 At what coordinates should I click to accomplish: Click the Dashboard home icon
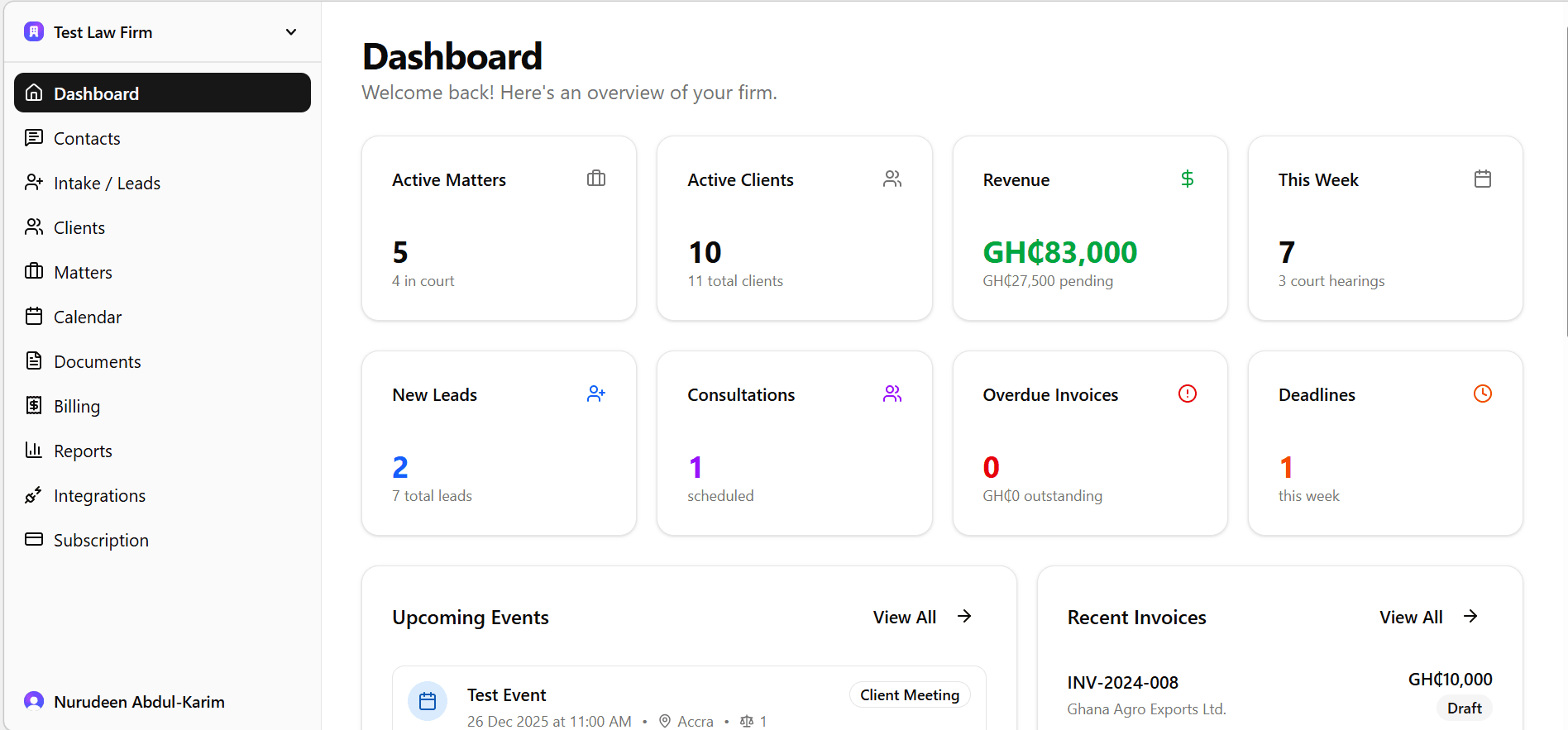point(34,93)
